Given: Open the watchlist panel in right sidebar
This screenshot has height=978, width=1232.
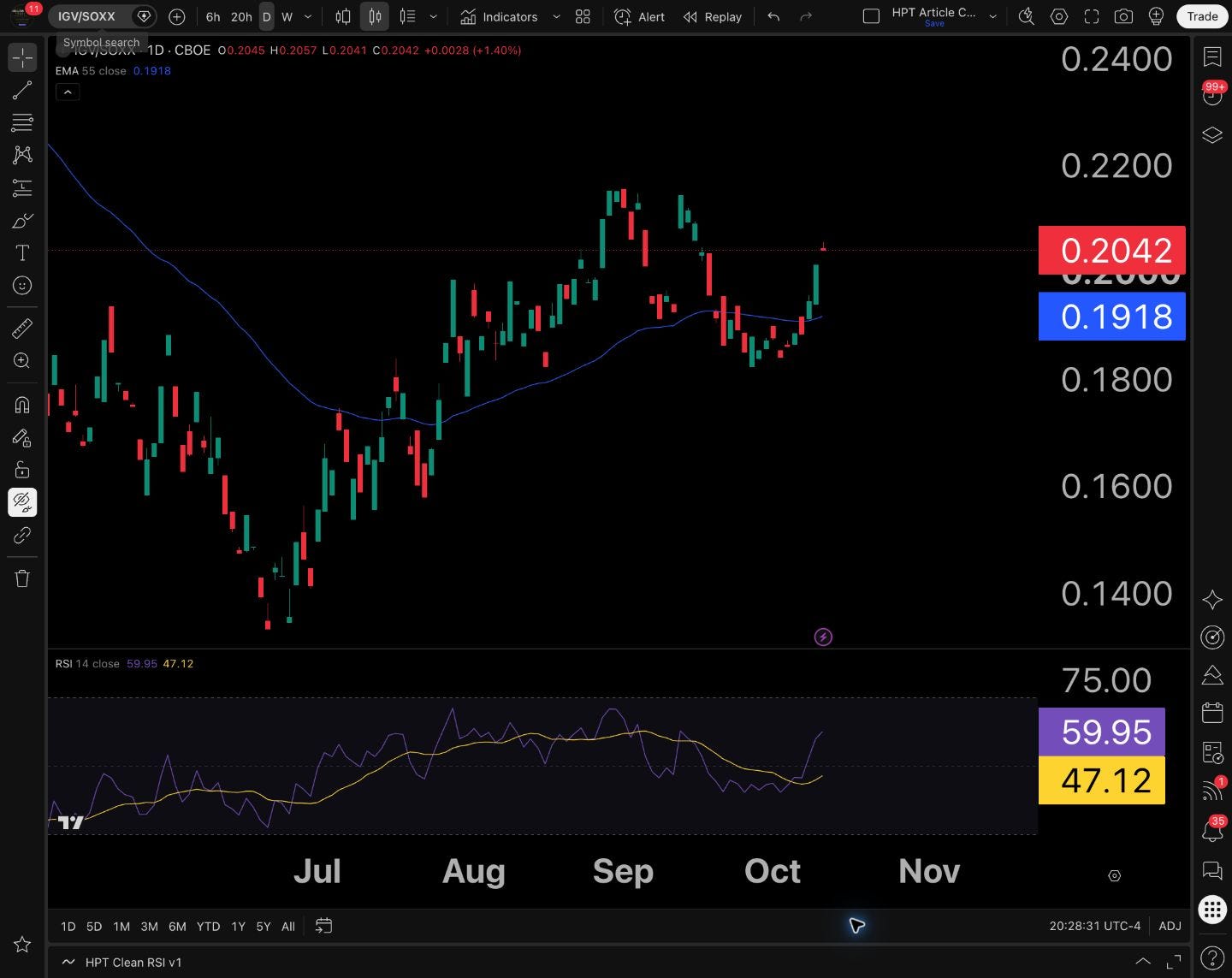Looking at the screenshot, I should pyautogui.click(x=1212, y=57).
